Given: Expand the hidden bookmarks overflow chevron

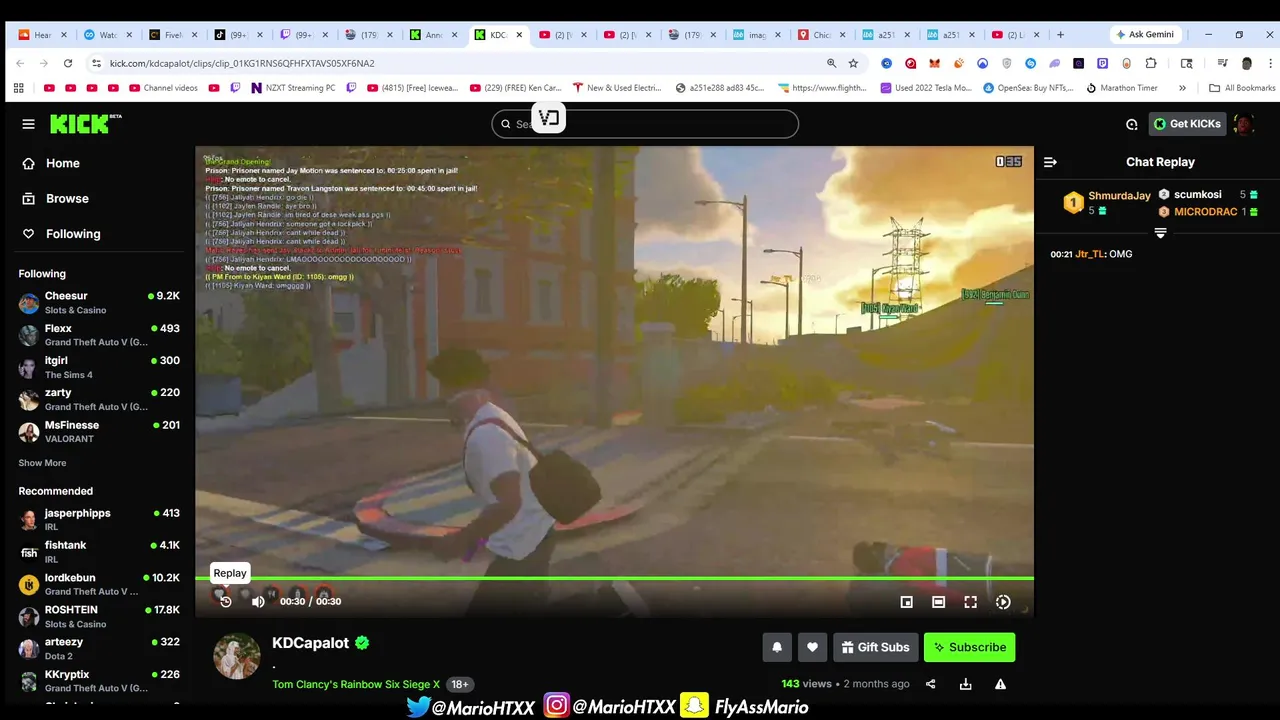Looking at the screenshot, I should pyautogui.click(x=1182, y=88).
